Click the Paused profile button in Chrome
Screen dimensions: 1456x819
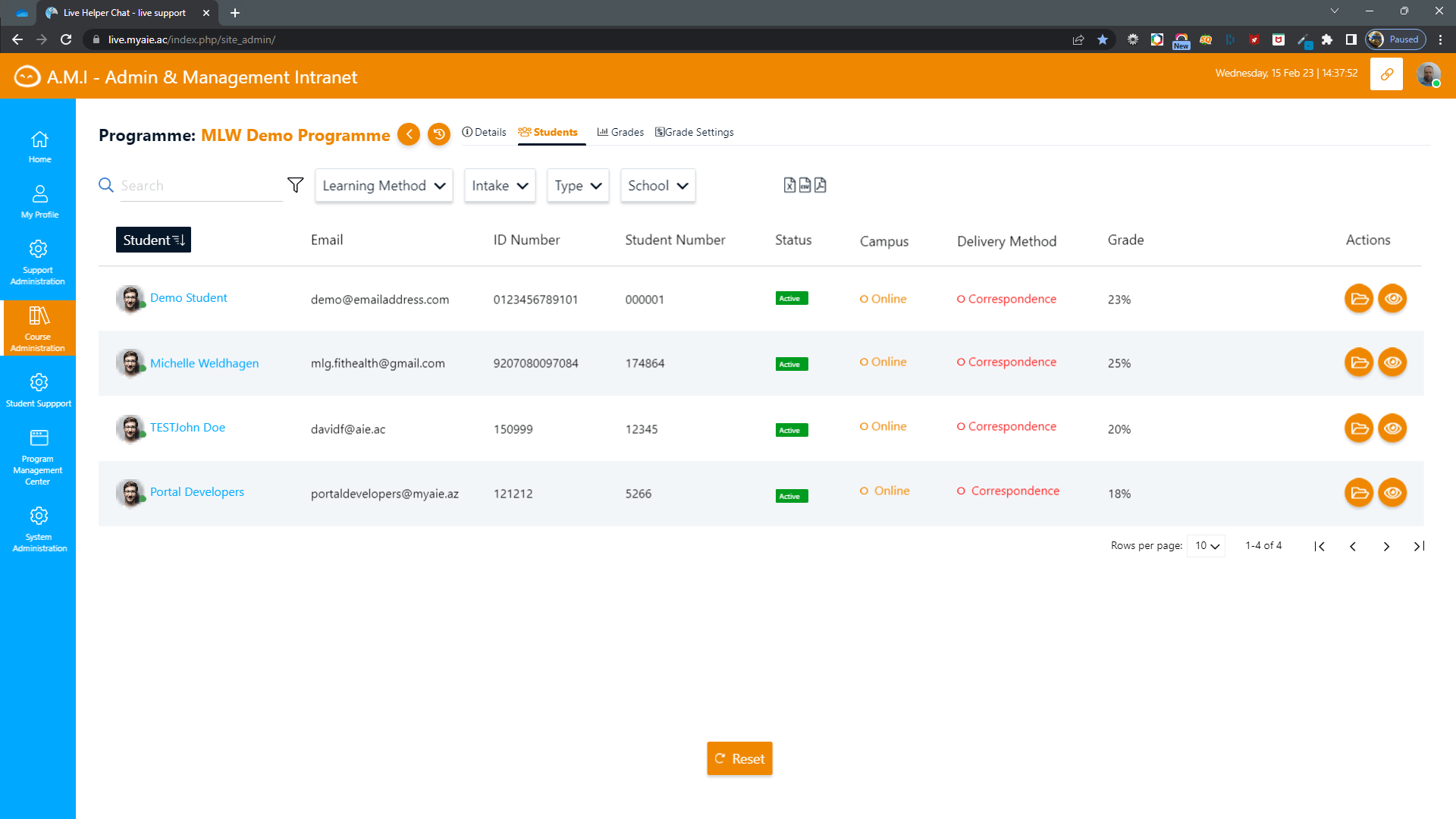coord(1396,39)
